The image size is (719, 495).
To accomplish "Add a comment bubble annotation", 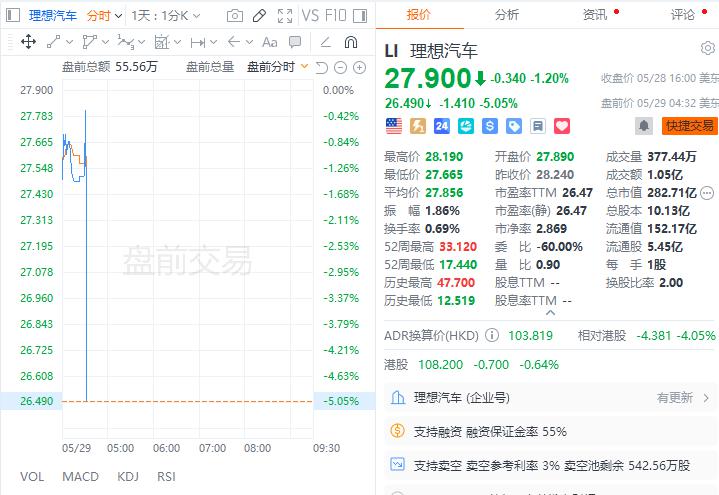I will 295,42.
